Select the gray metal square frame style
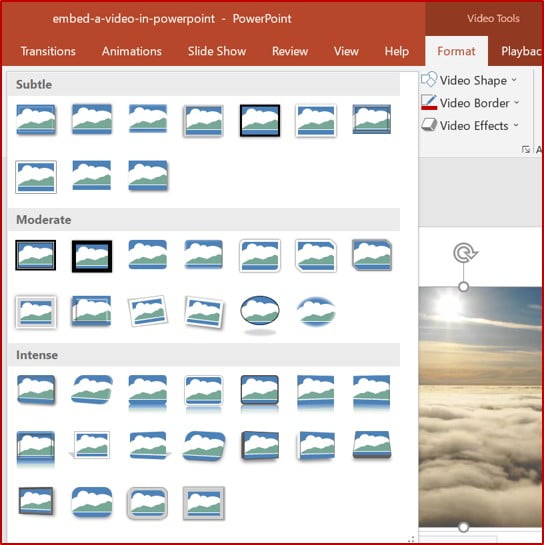The image size is (544, 545). (x=204, y=503)
